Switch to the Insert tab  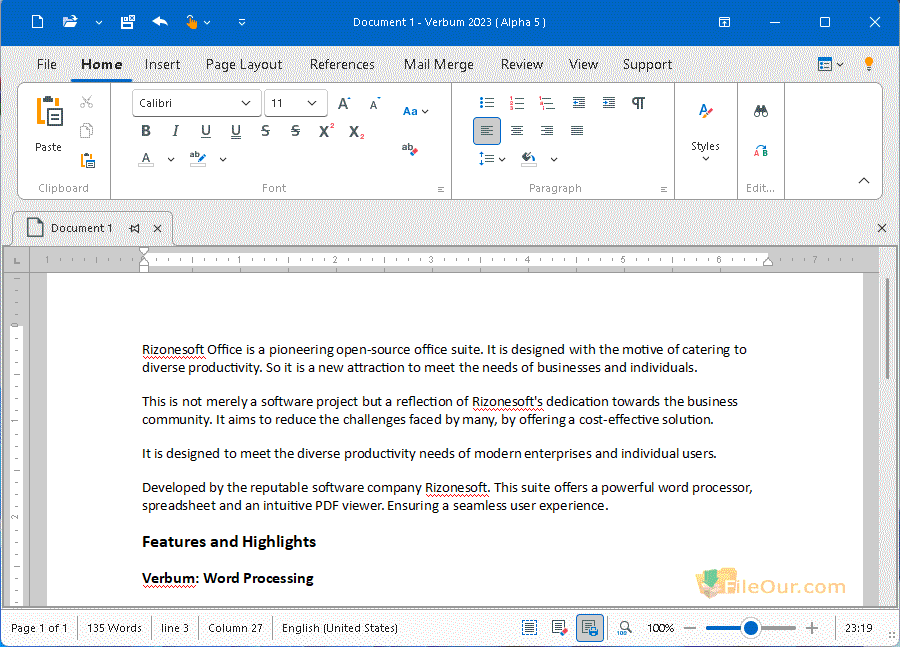coord(162,64)
